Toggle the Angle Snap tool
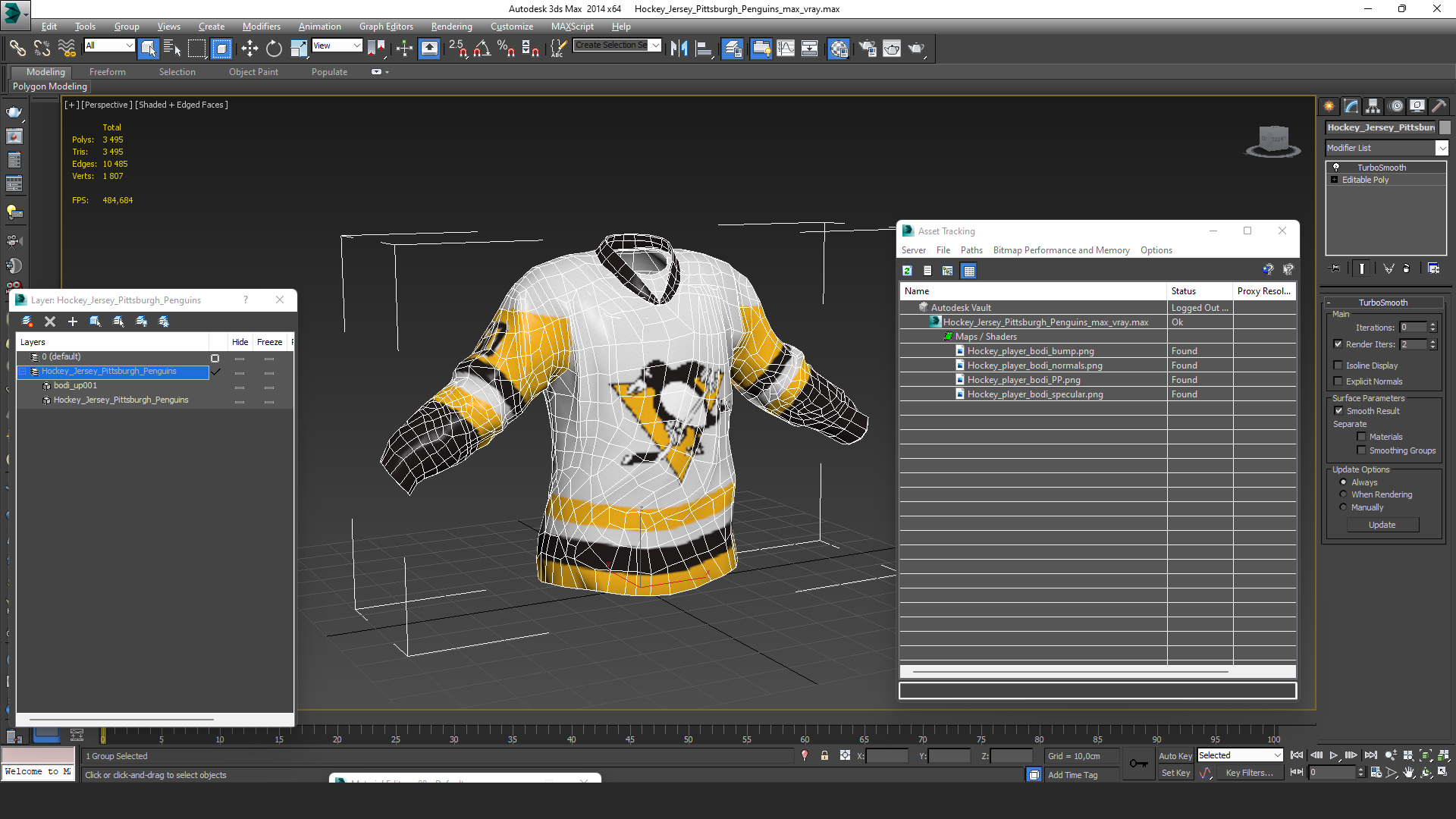 click(482, 49)
